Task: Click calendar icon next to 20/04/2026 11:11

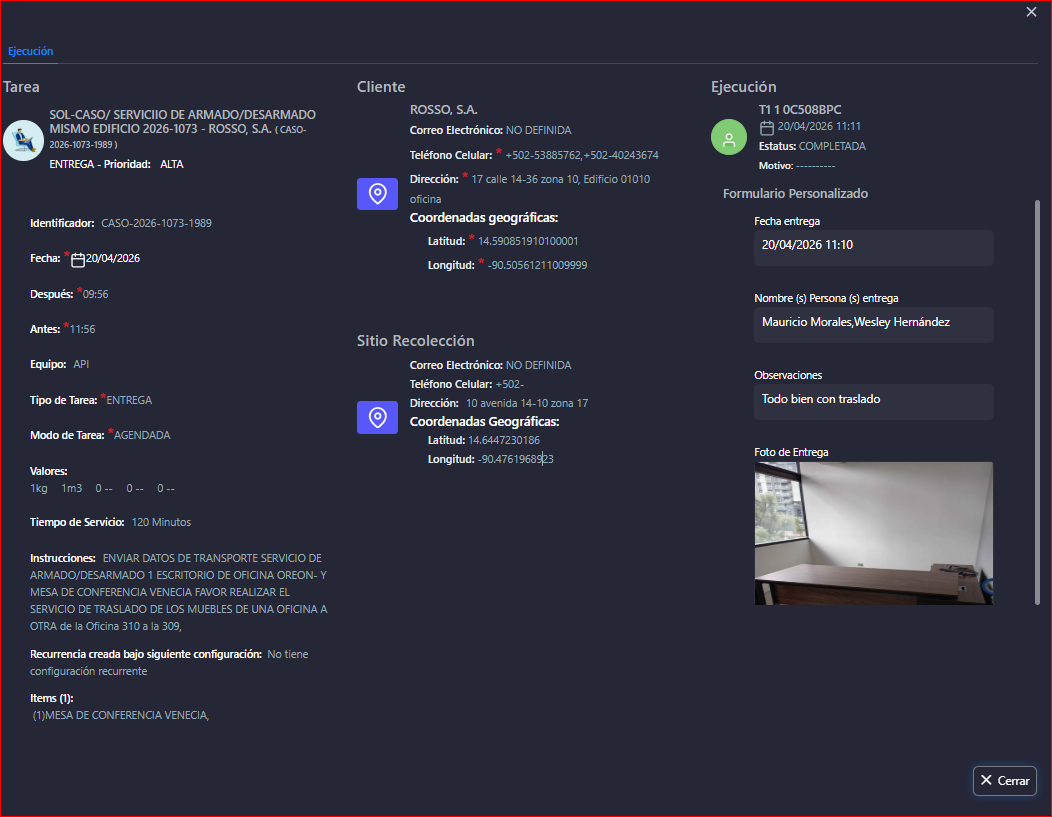Action: pos(767,127)
